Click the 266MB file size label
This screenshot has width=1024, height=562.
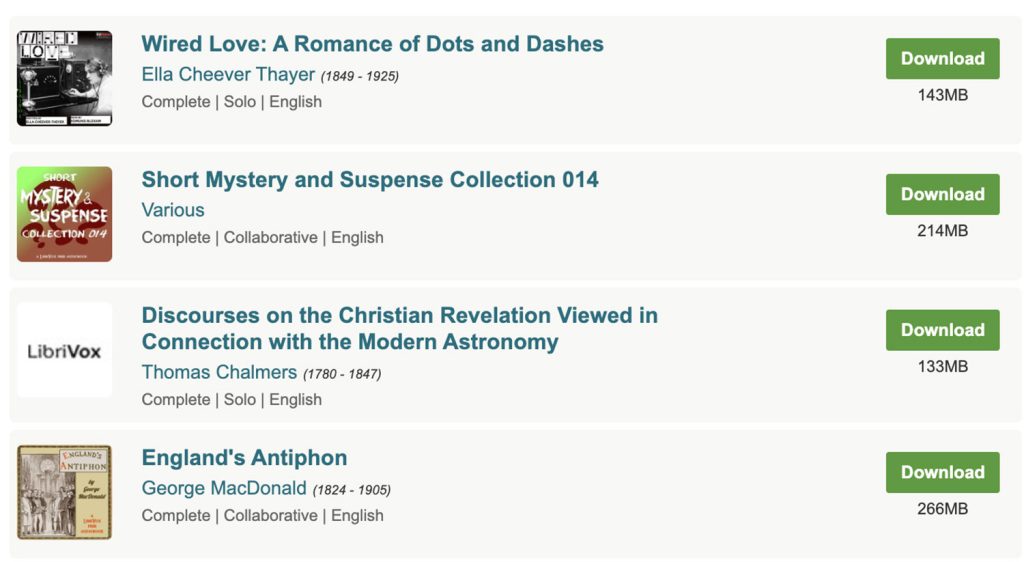(942, 509)
